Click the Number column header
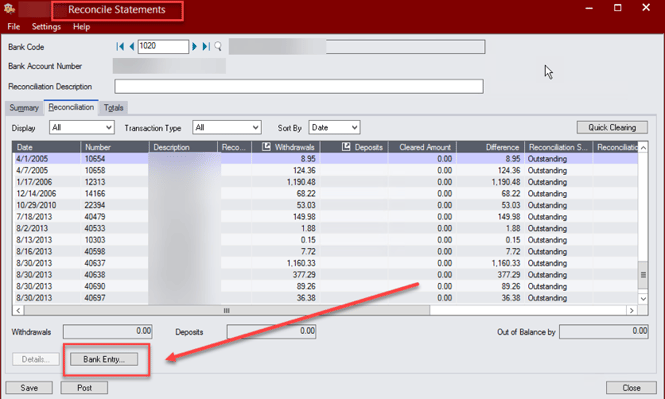665x399 pixels. [x=115, y=147]
